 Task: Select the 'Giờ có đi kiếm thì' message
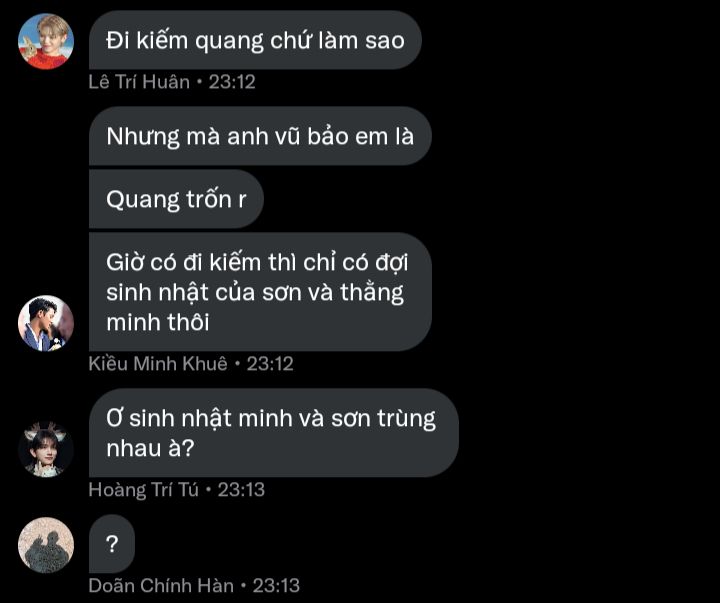coord(260,292)
